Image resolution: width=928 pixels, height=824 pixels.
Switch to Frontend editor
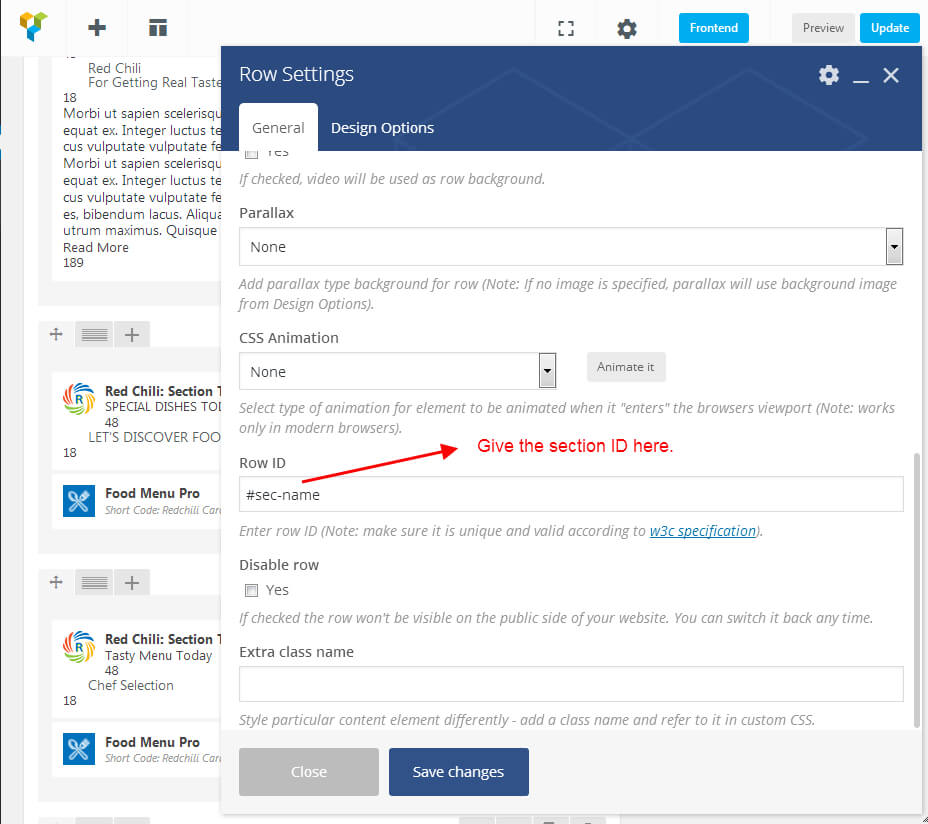tap(713, 28)
